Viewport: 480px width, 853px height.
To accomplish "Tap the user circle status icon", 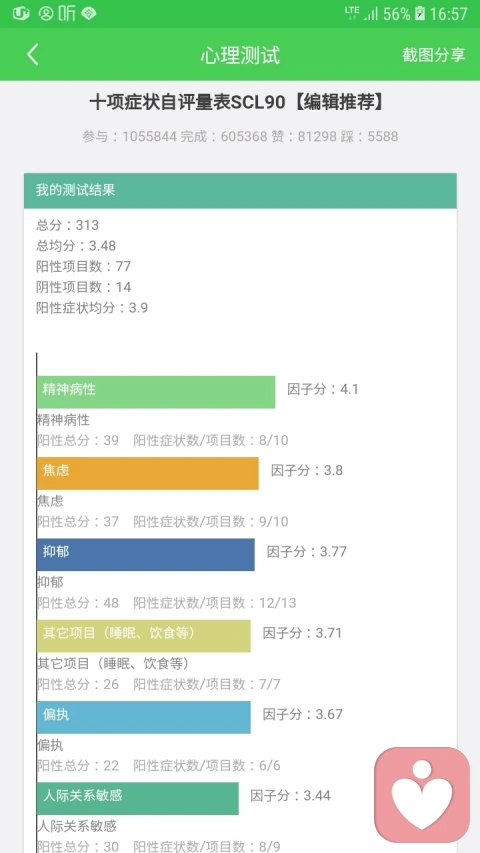I will pos(47,14).
